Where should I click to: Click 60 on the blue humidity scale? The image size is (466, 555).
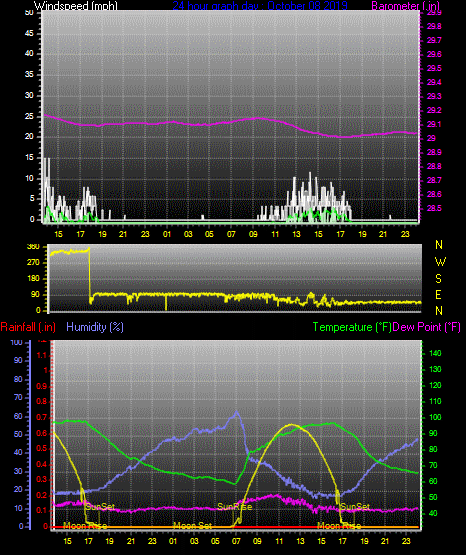click(x=18, y=416)
